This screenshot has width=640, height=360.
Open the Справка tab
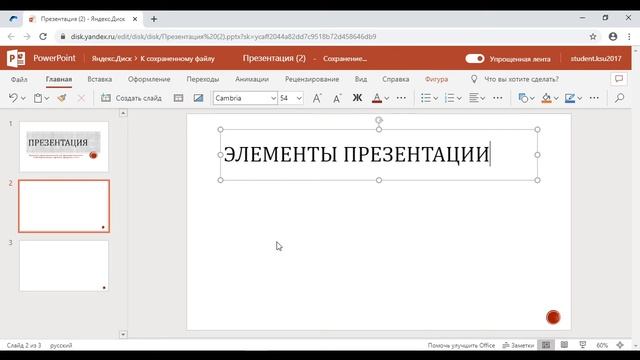[396, 79]
